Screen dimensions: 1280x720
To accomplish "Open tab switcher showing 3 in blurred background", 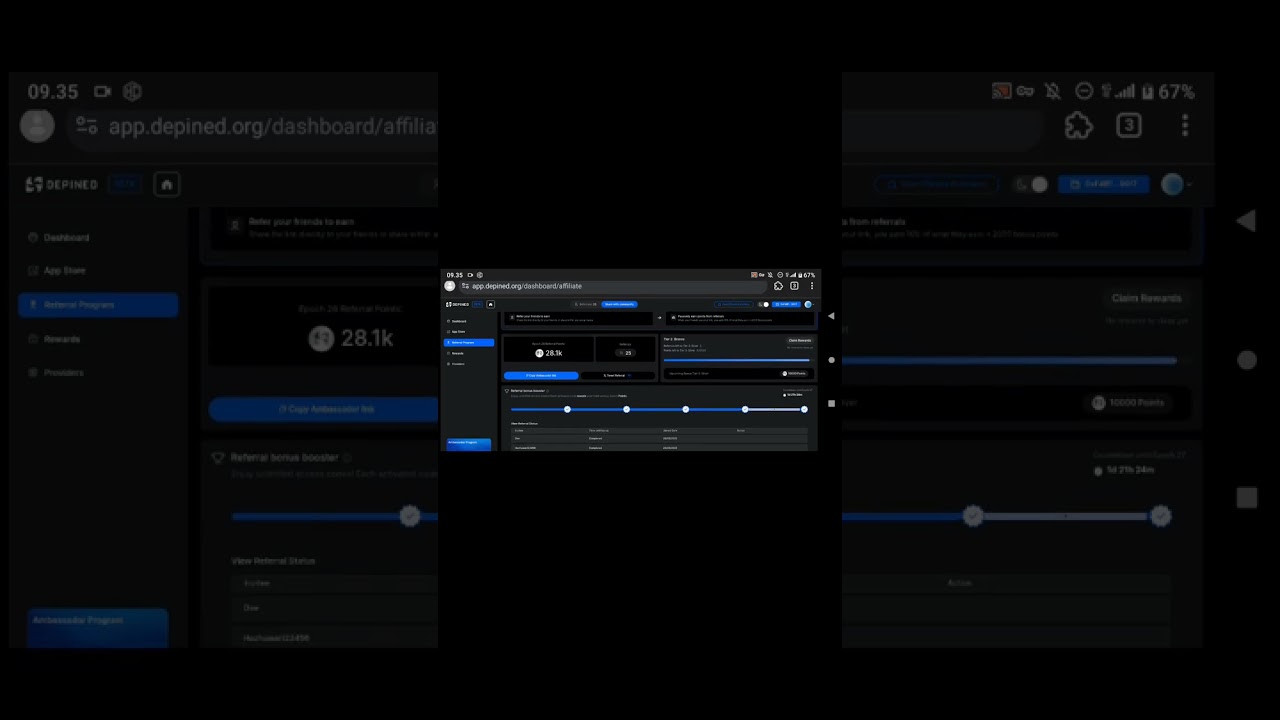I will pos(1129,125).
